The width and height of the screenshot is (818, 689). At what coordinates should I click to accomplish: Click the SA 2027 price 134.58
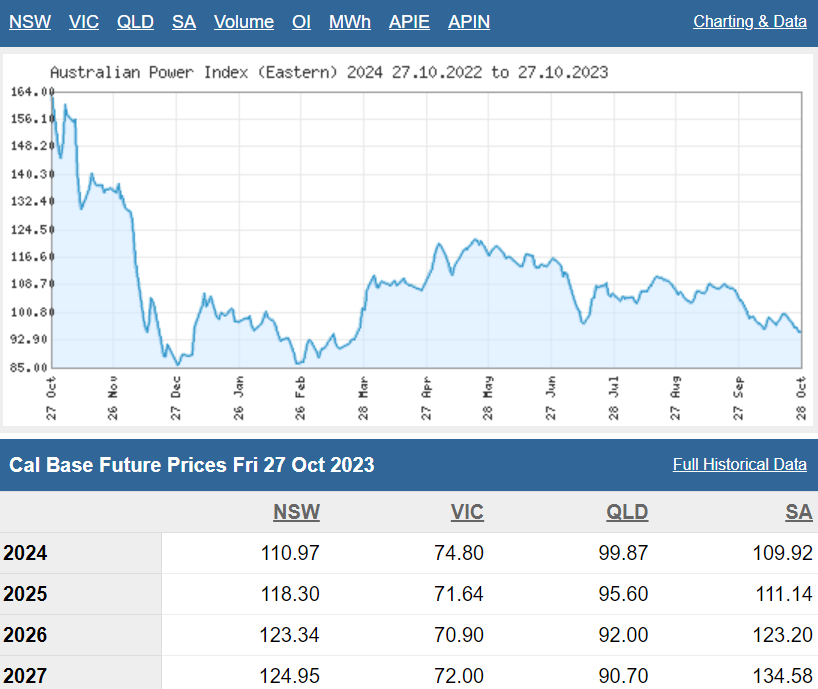pos(785,675)
